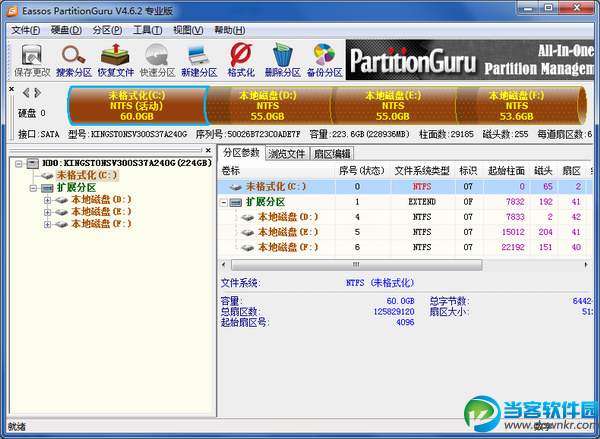Click the drive icon beside 本地磁盘(E:) in tree
Viewport: 600px width, 439px height.
(x=61, y=212)
